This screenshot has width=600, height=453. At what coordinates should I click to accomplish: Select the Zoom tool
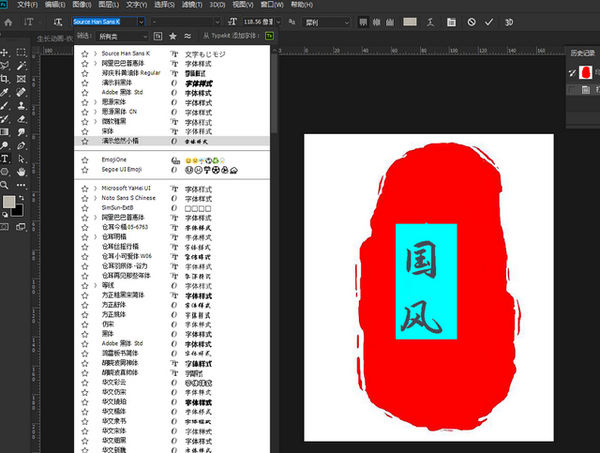pos(7,184)
